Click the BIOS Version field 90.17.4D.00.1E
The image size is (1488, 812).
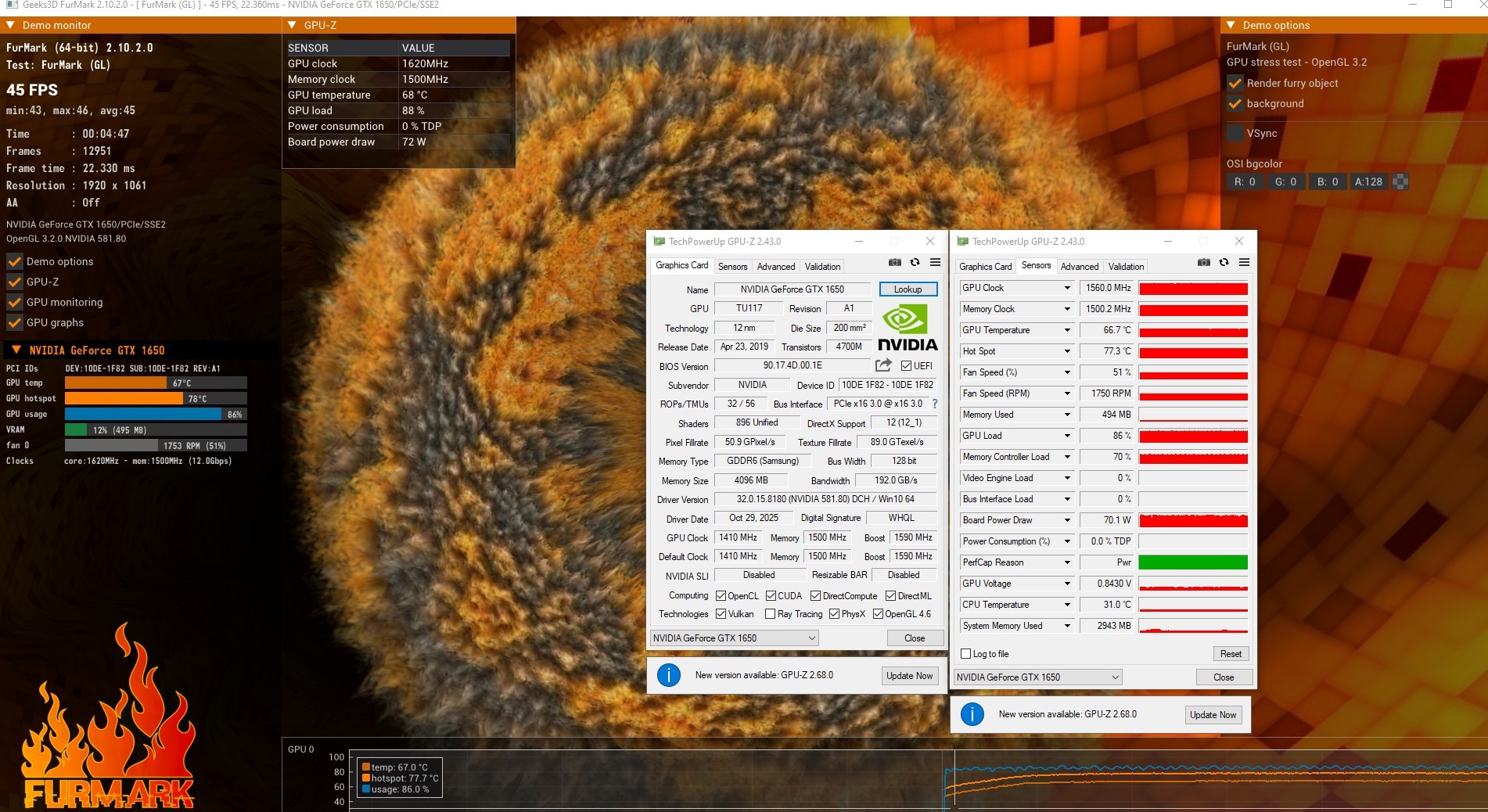coord(793,365)
